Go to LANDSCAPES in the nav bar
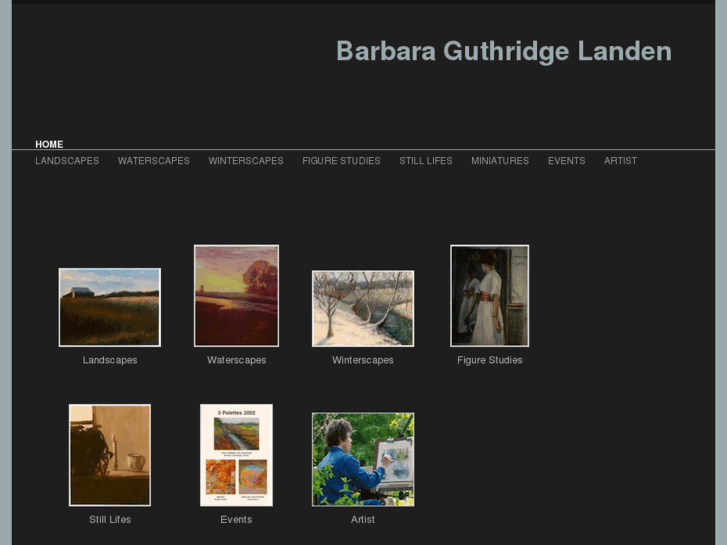The width and height of the screenshot is (727, 545). 67,161
